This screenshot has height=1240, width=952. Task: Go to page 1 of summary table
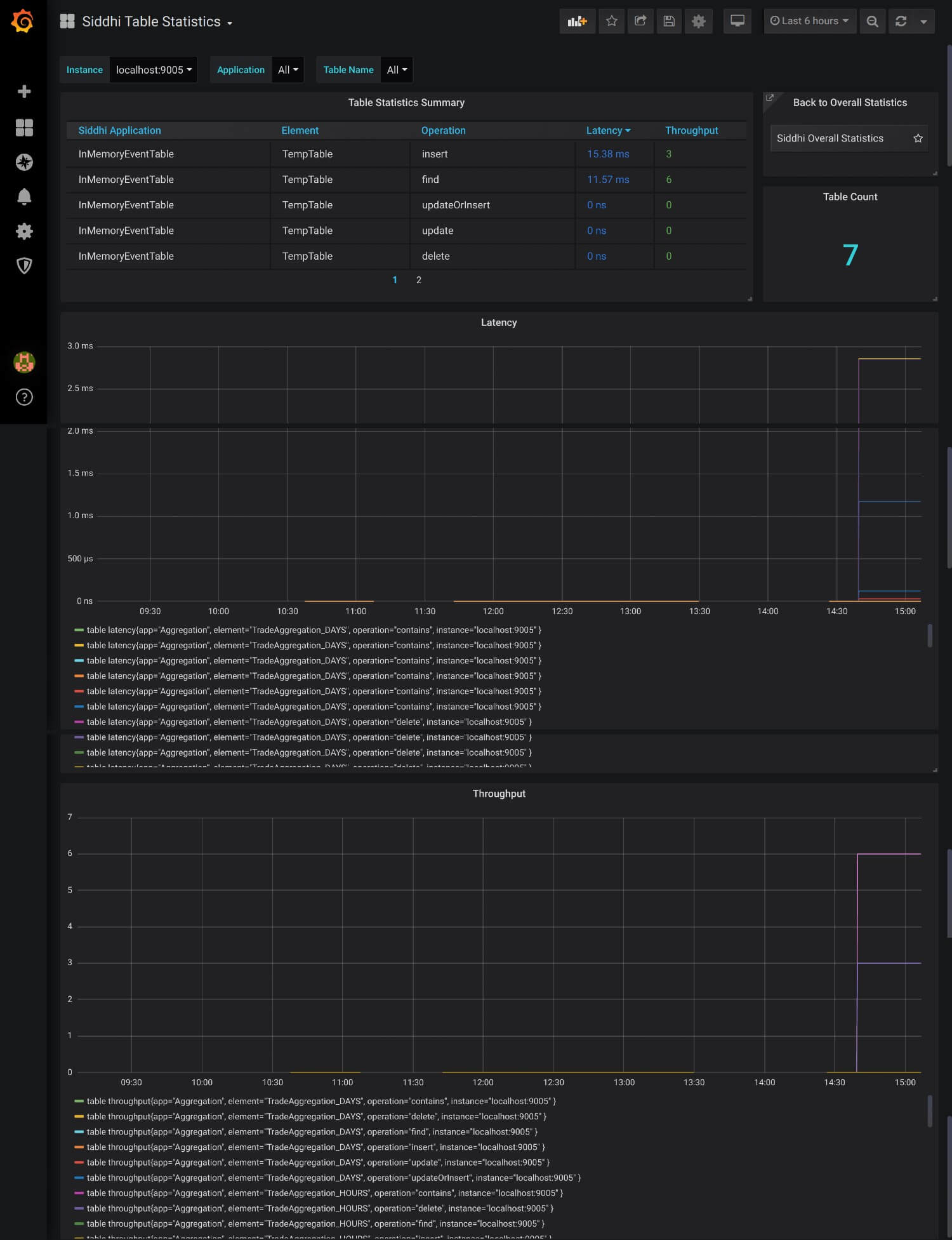pos(395,280)
